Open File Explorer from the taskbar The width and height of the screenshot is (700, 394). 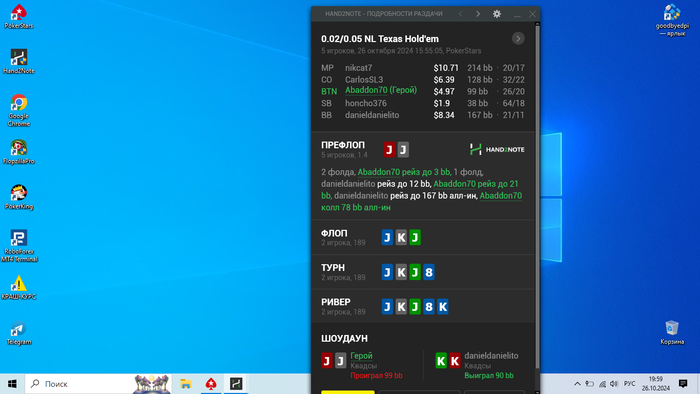(186, 384)
